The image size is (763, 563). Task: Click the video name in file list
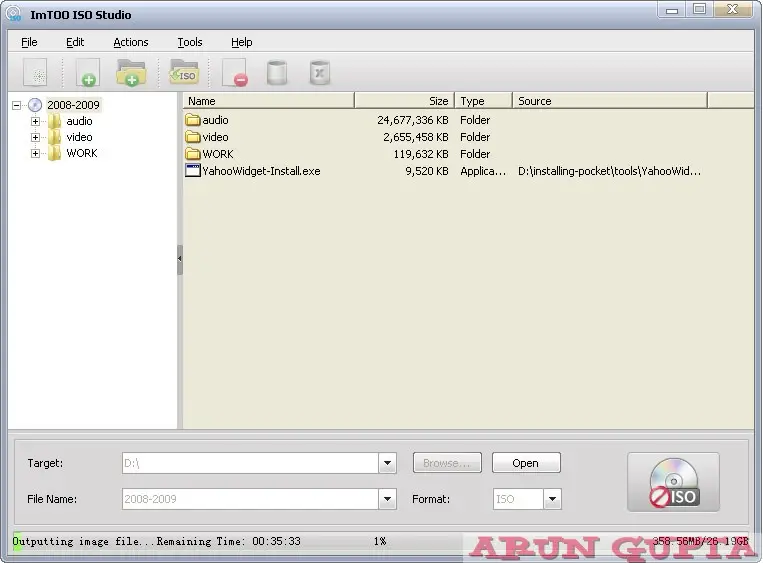tap(216, 137)
